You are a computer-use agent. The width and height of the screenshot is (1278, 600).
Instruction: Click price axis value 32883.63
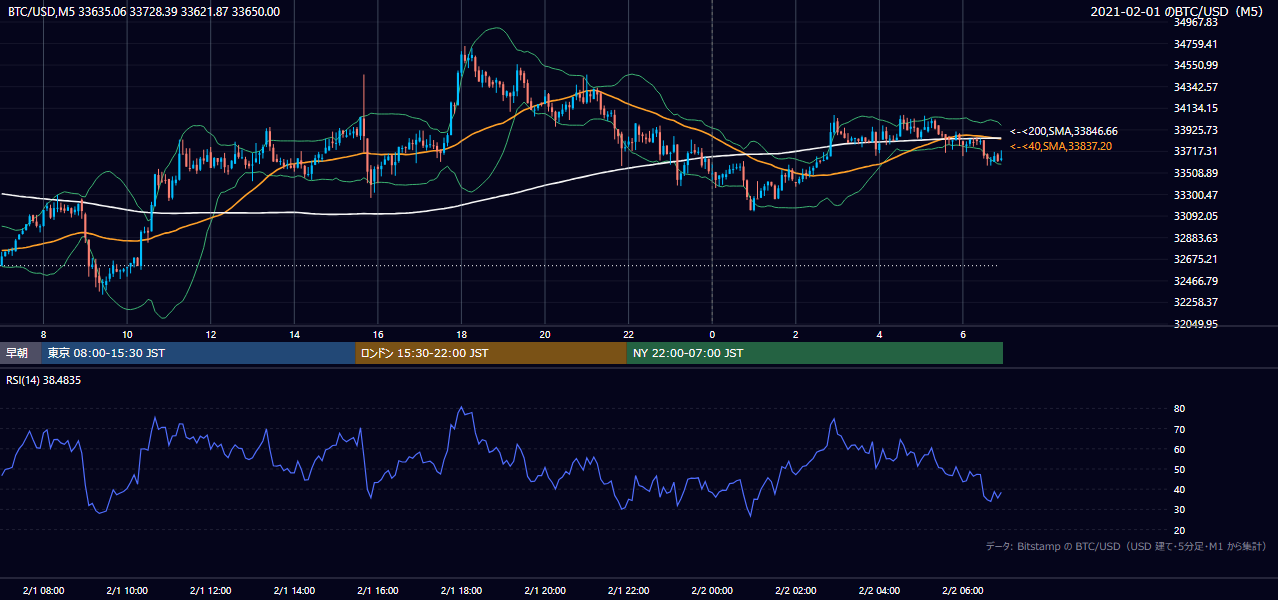[1195, 238]
